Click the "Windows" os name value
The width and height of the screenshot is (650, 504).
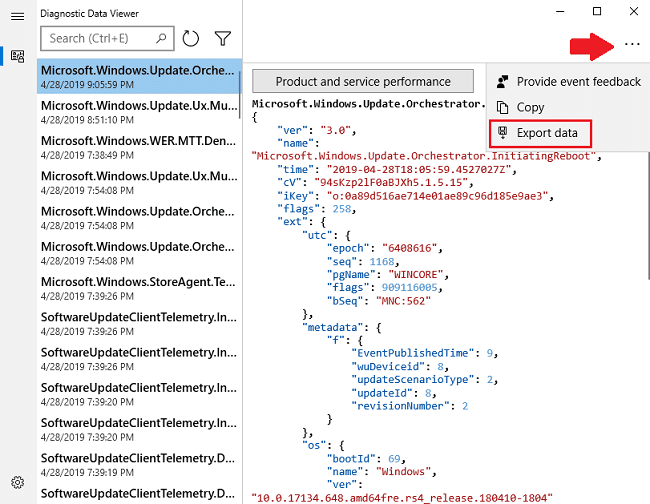(403, 472)
